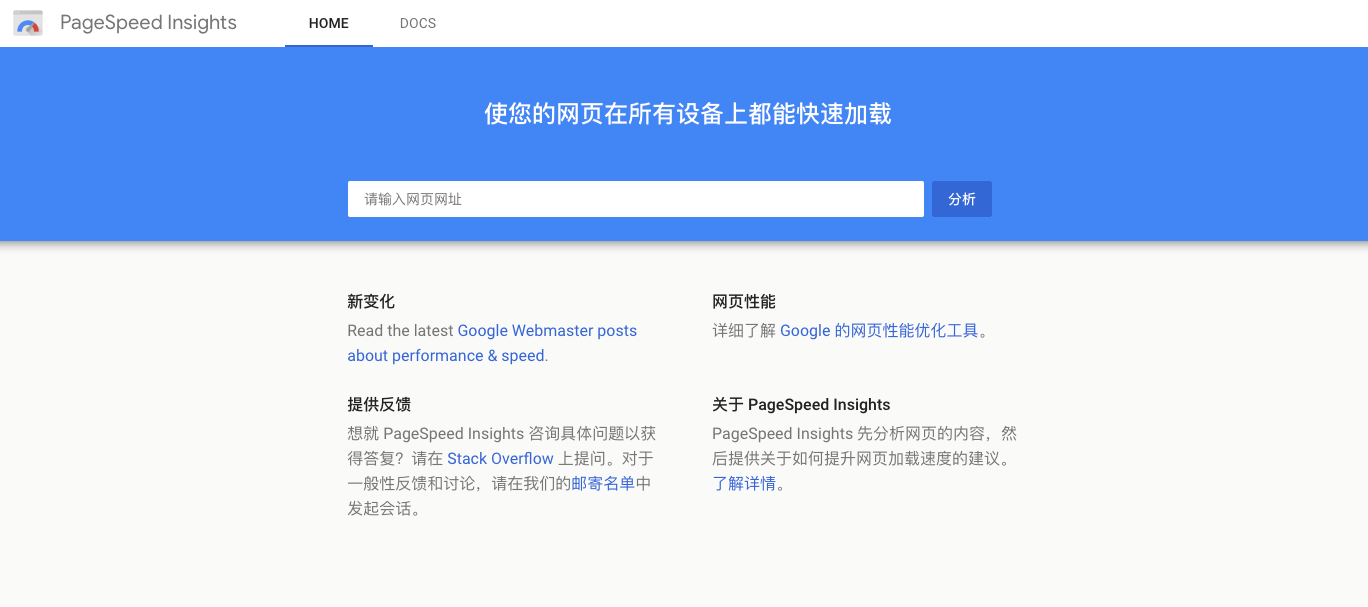
Task: Click the 提供反馈 section heading
Action: point(379,405)
